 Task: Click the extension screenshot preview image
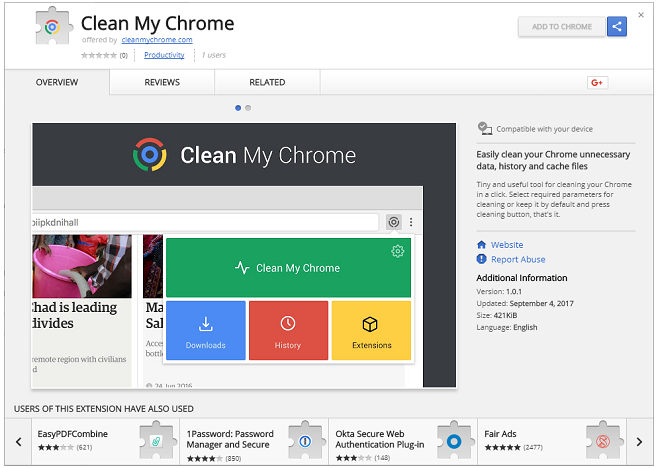[244, 255]
